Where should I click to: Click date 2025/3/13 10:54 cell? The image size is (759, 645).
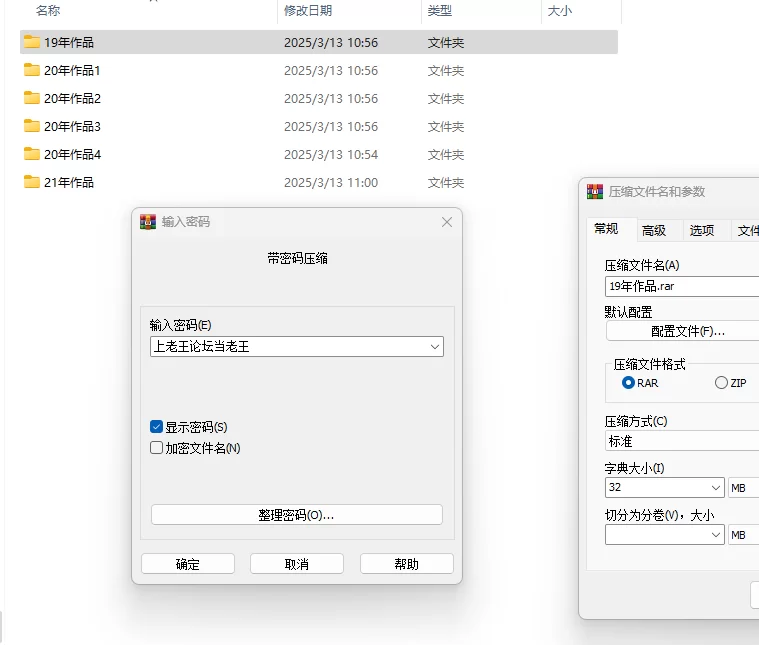point(331,154)
